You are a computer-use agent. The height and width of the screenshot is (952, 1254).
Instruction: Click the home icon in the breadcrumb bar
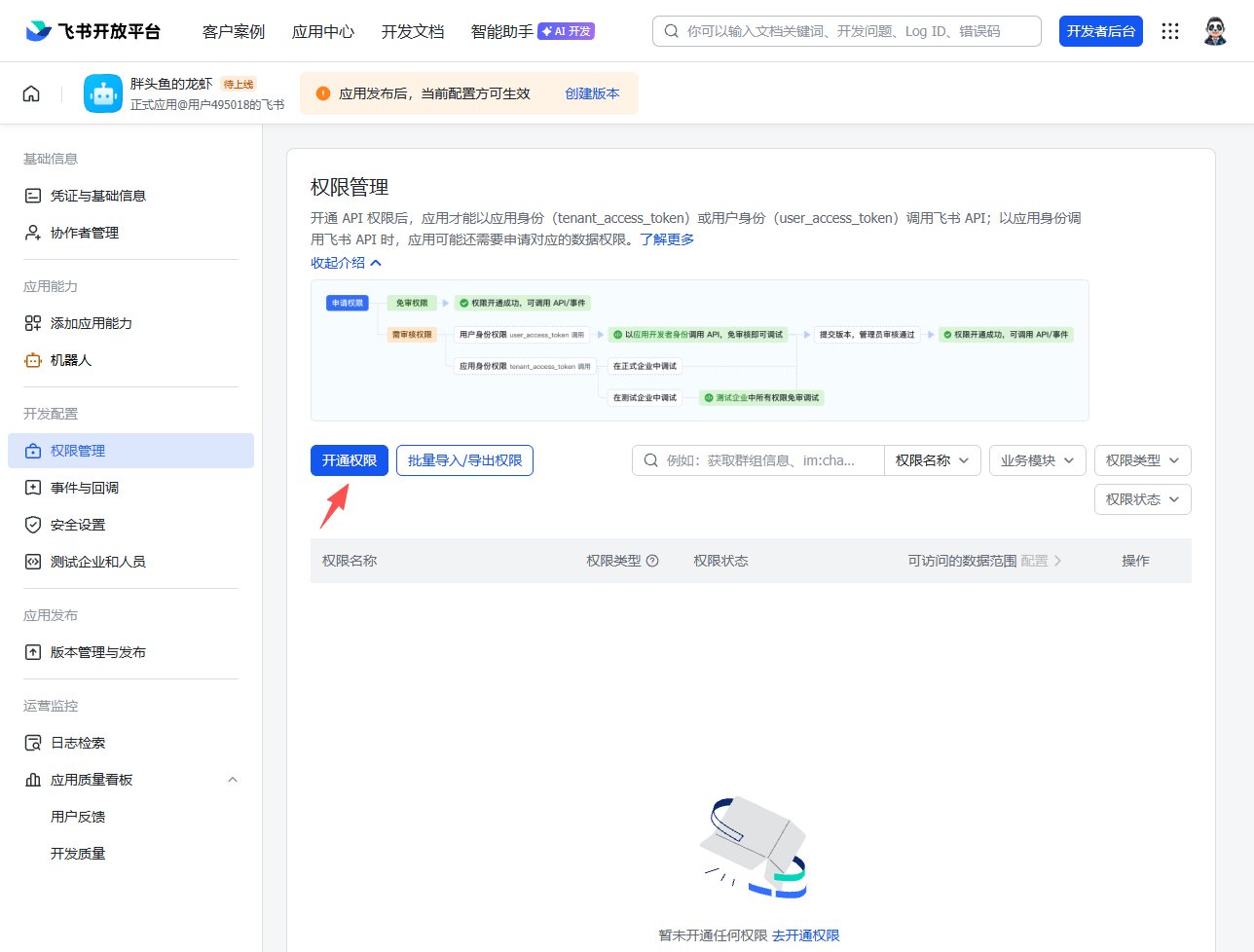click(x=31, y=93)
